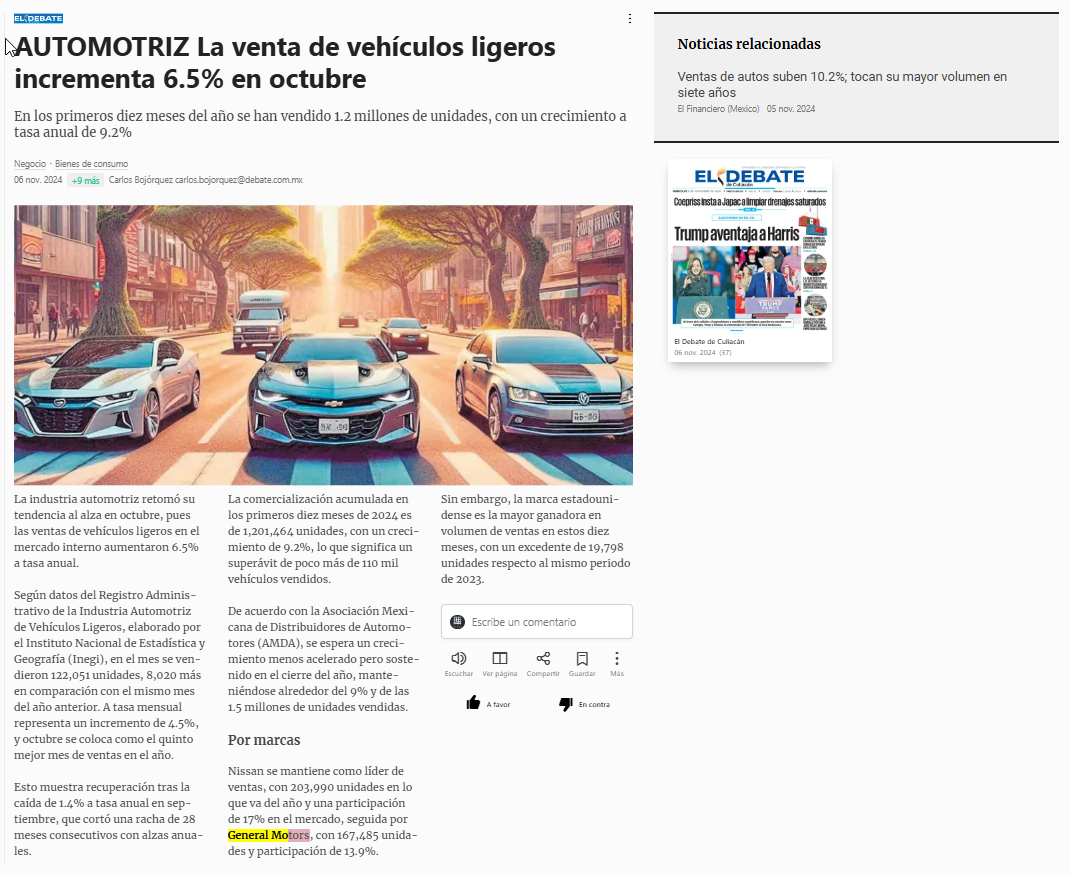Open Ver página view
Image resolution: width=1070 pixels, height=875 pixels.
[500, 663]
